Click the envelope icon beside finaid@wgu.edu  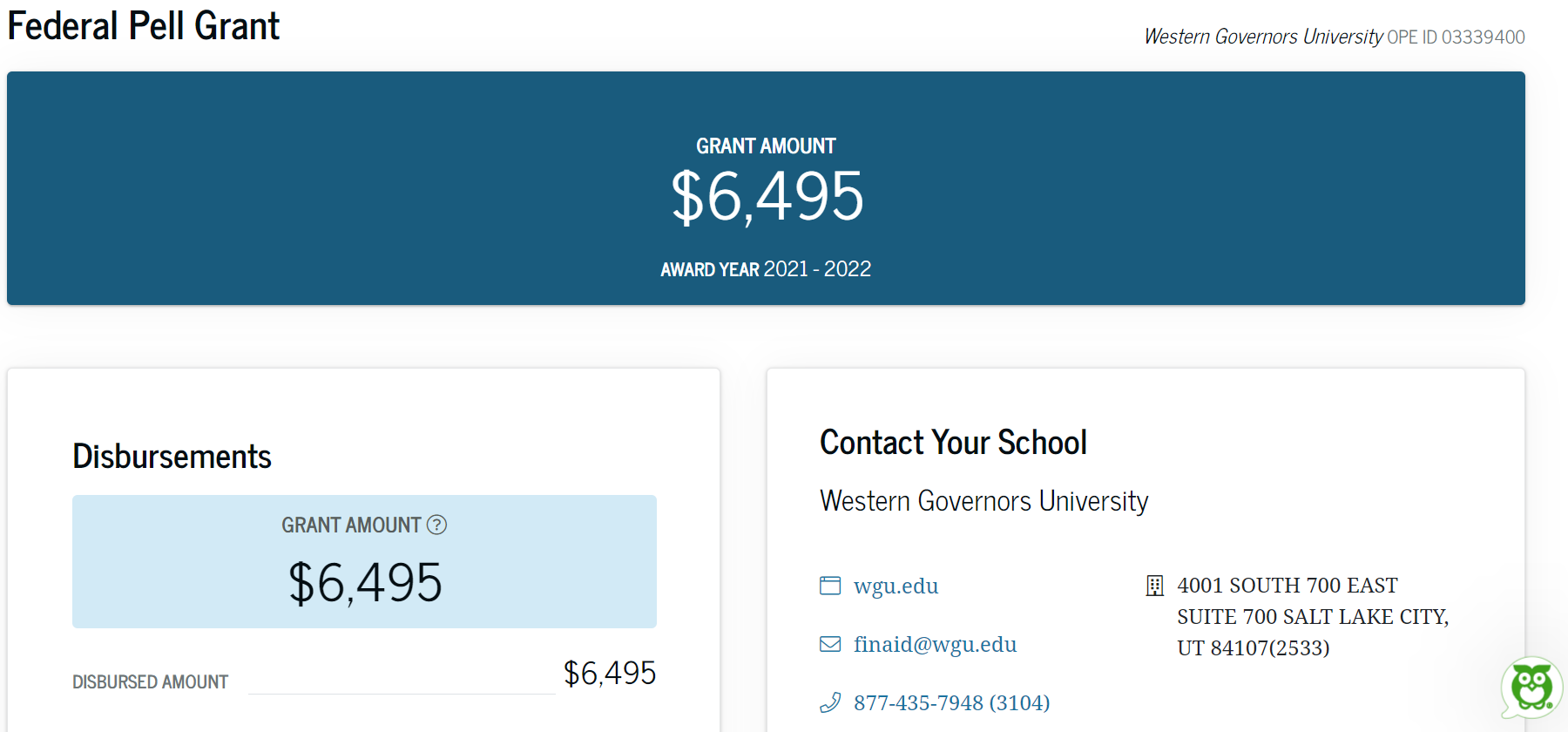click(x=830, y=644)
